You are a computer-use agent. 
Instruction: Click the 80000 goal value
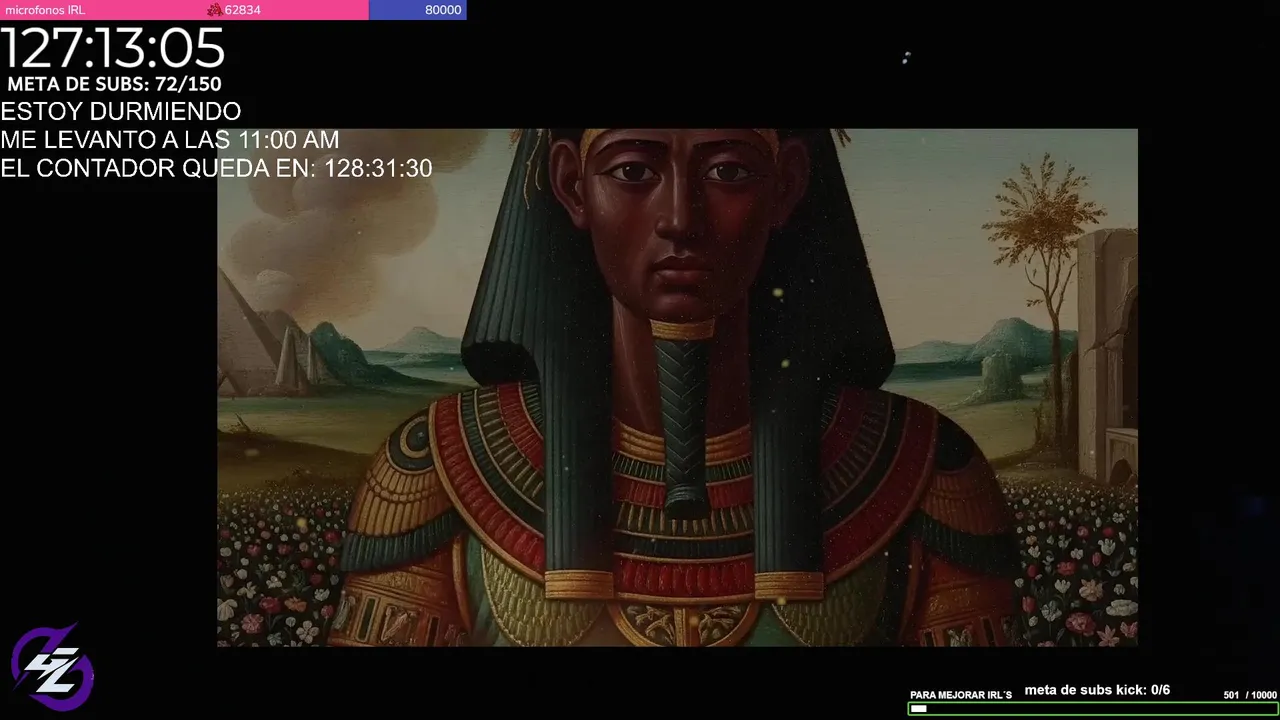point(443,10)
